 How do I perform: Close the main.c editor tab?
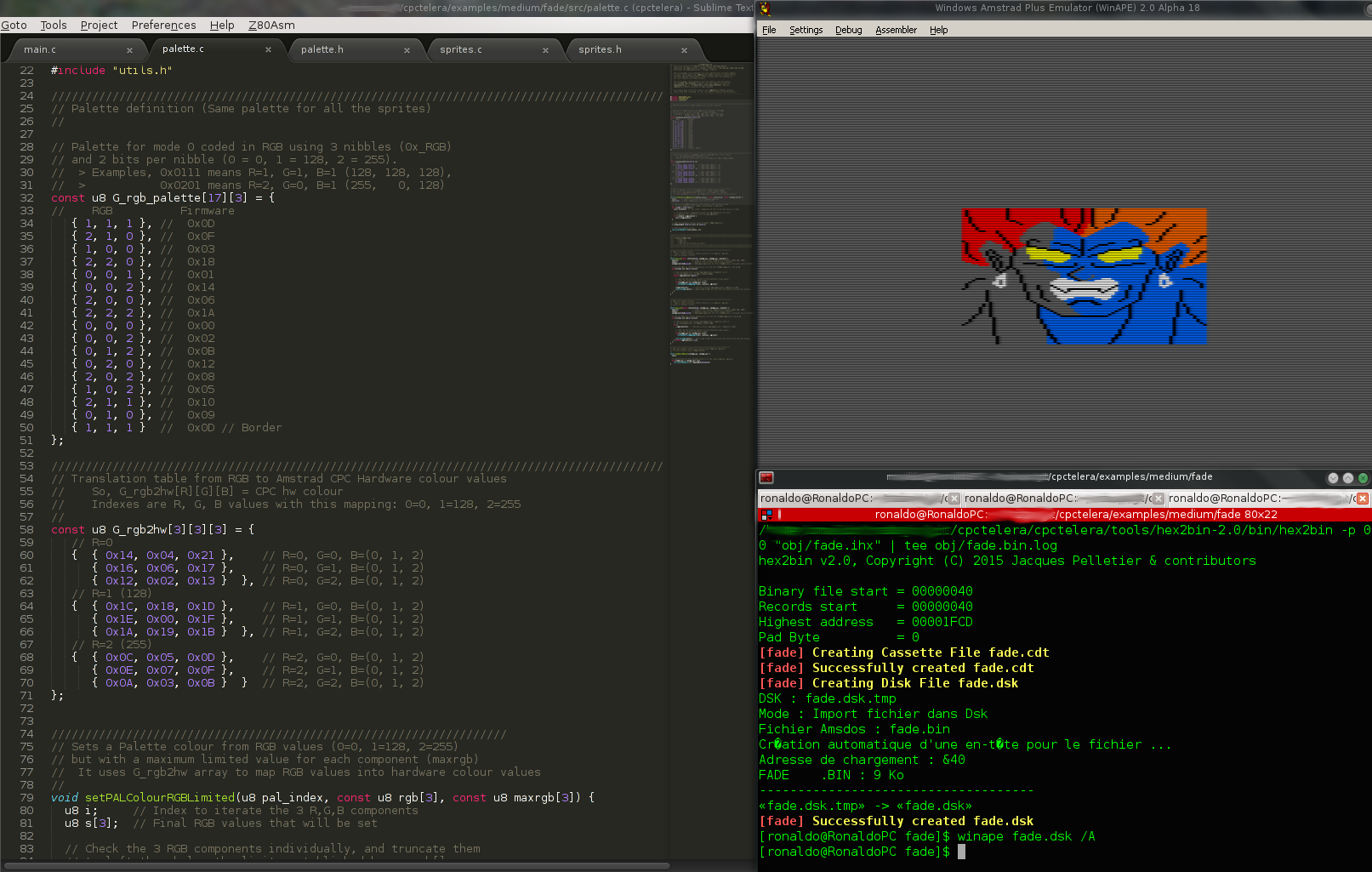click(129, 50)
